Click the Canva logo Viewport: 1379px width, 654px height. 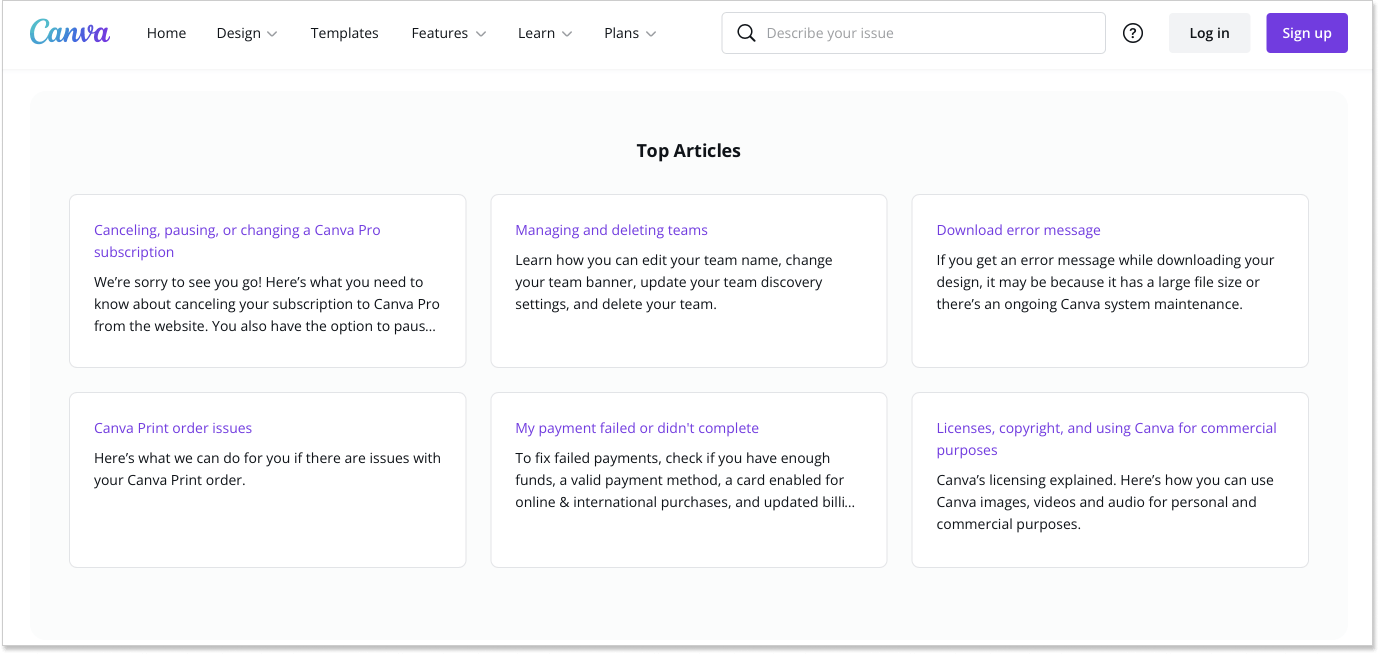[70, 32]
